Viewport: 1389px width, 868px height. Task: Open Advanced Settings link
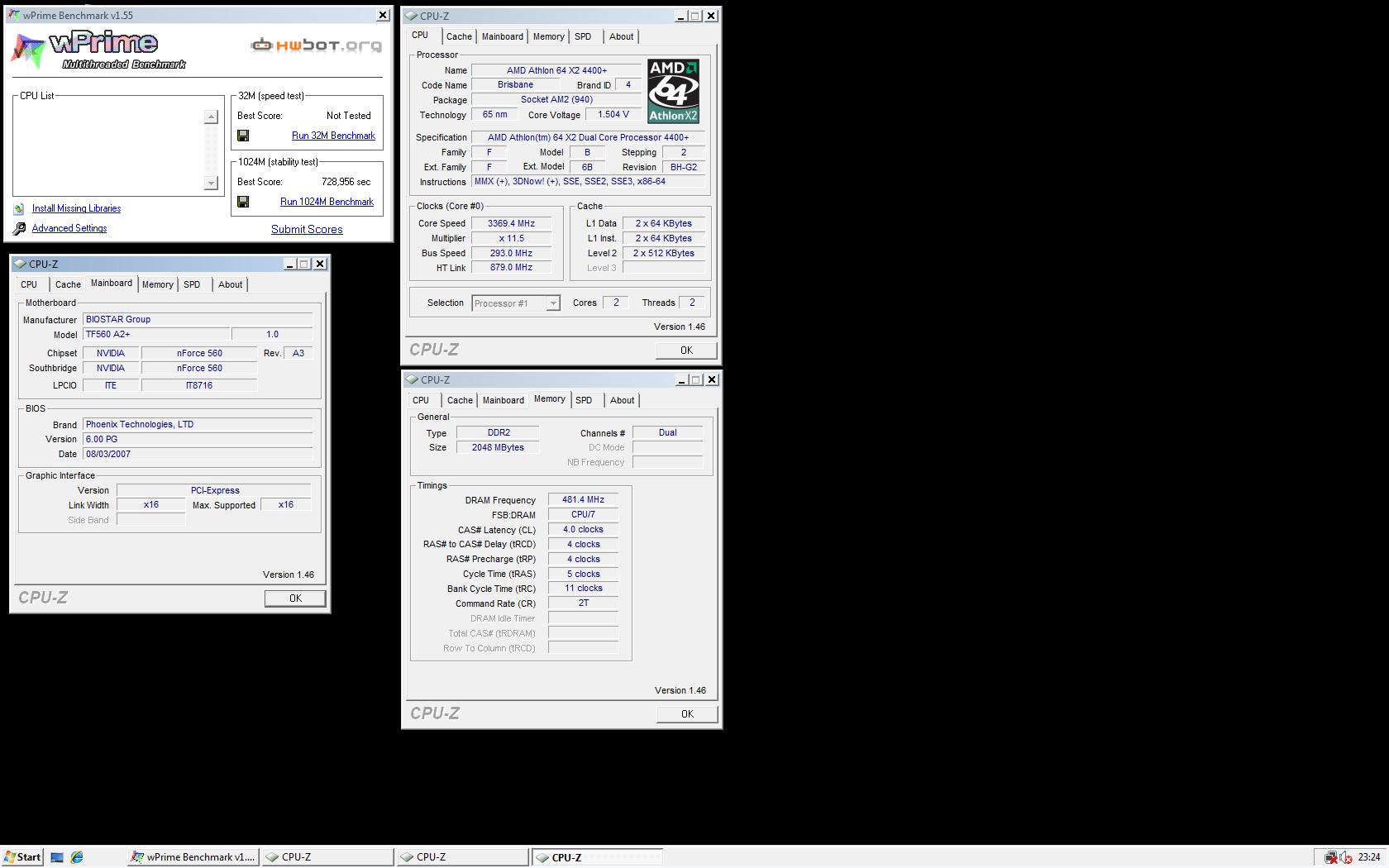tap(69, 228)
